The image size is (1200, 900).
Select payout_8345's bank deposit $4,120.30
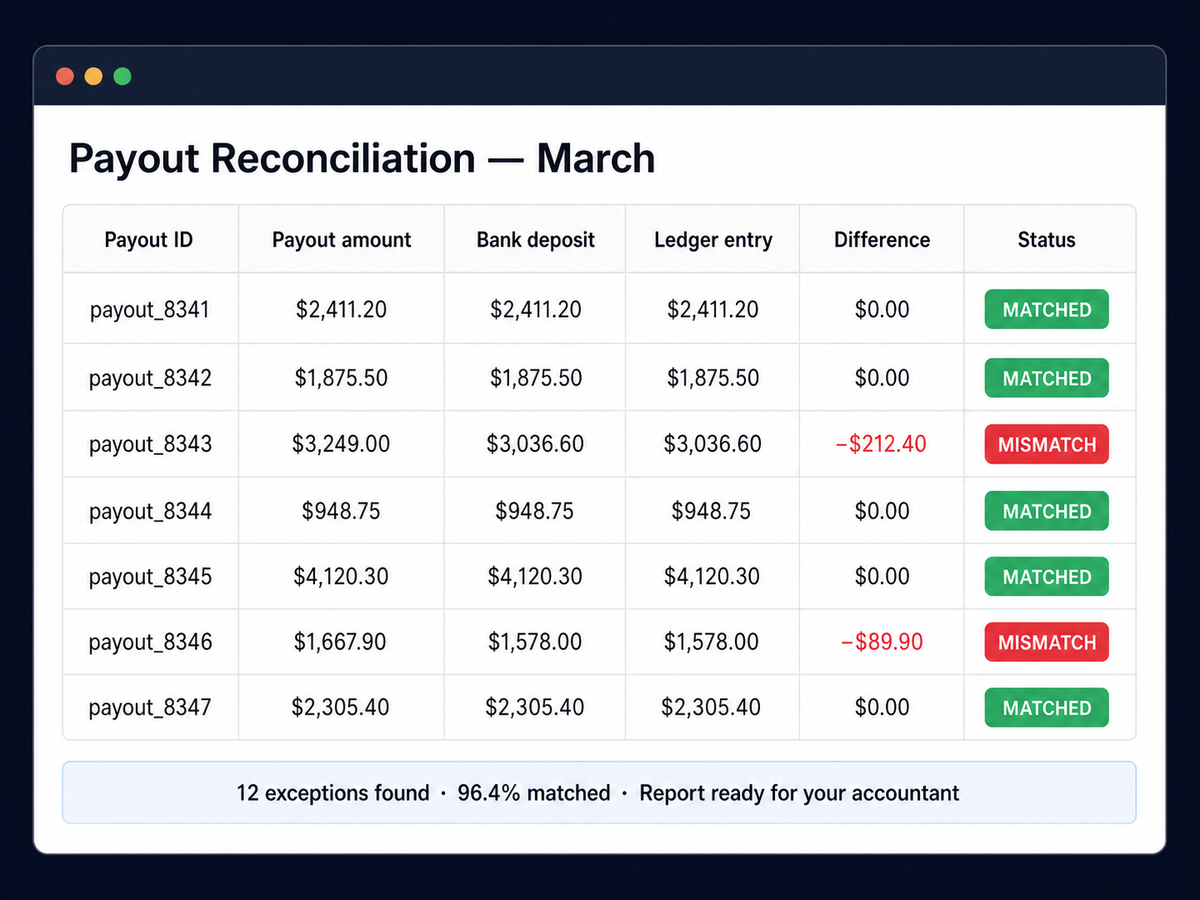[535, 577]
